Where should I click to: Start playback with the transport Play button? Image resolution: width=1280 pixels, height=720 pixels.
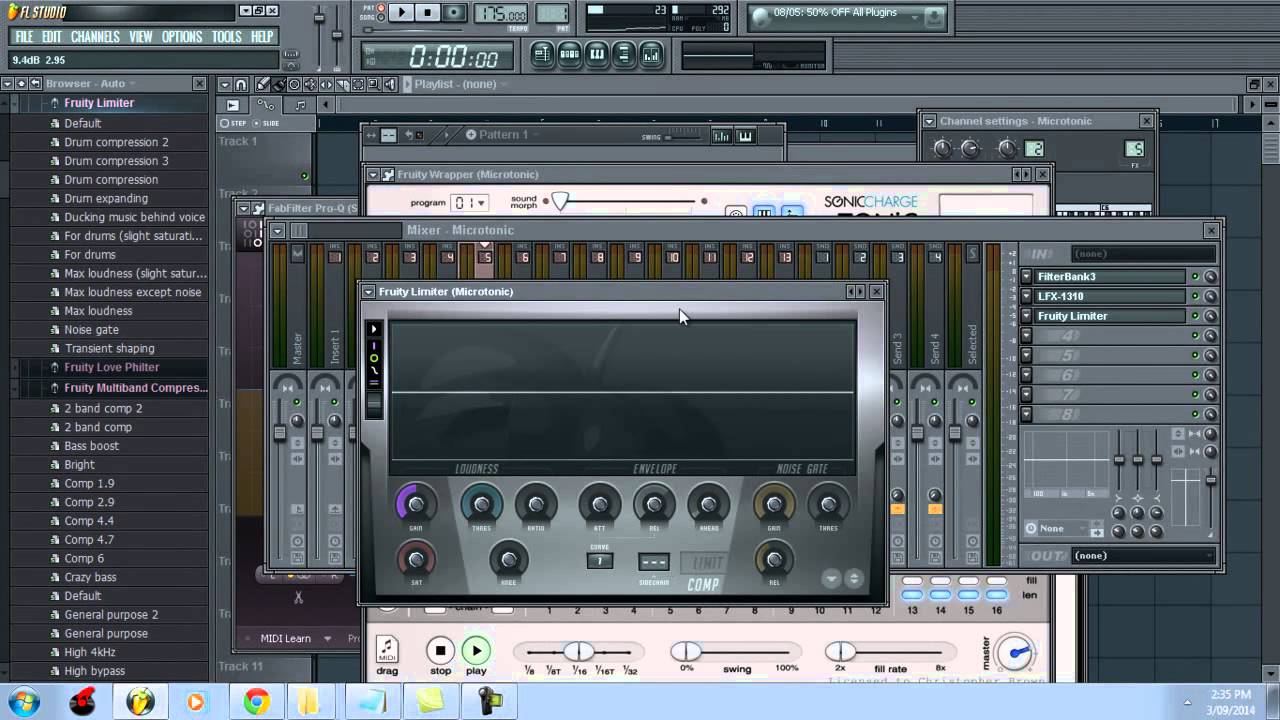pyautogui.click(x=401, y=13)
